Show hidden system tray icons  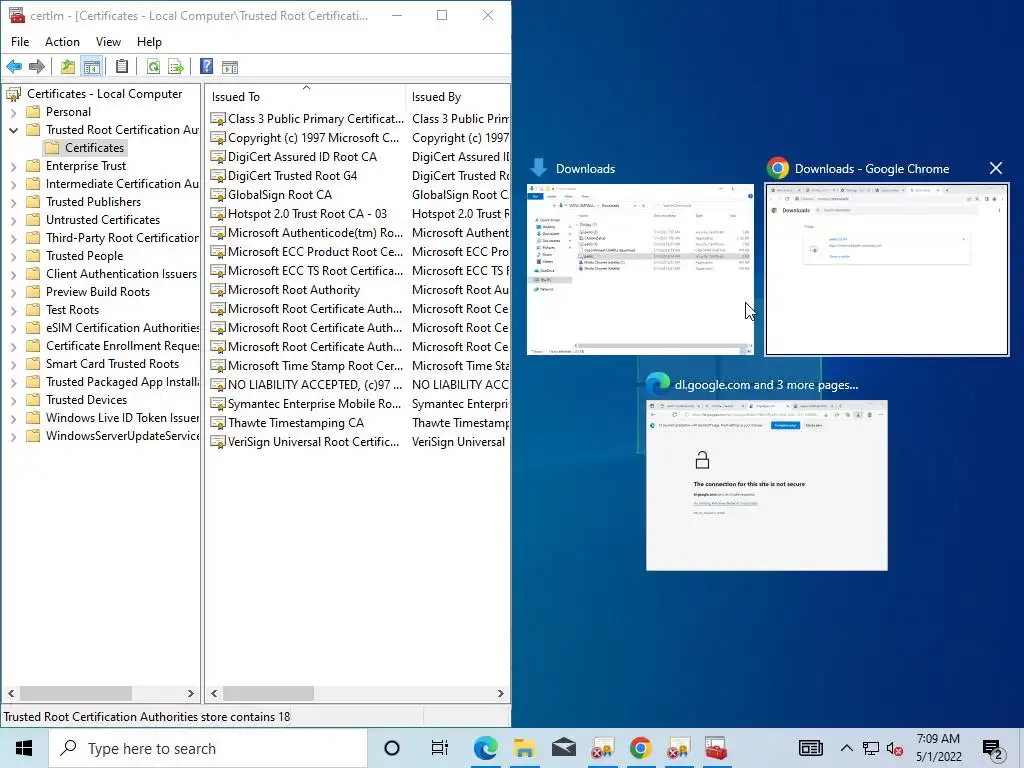click(x=846, y=748)
